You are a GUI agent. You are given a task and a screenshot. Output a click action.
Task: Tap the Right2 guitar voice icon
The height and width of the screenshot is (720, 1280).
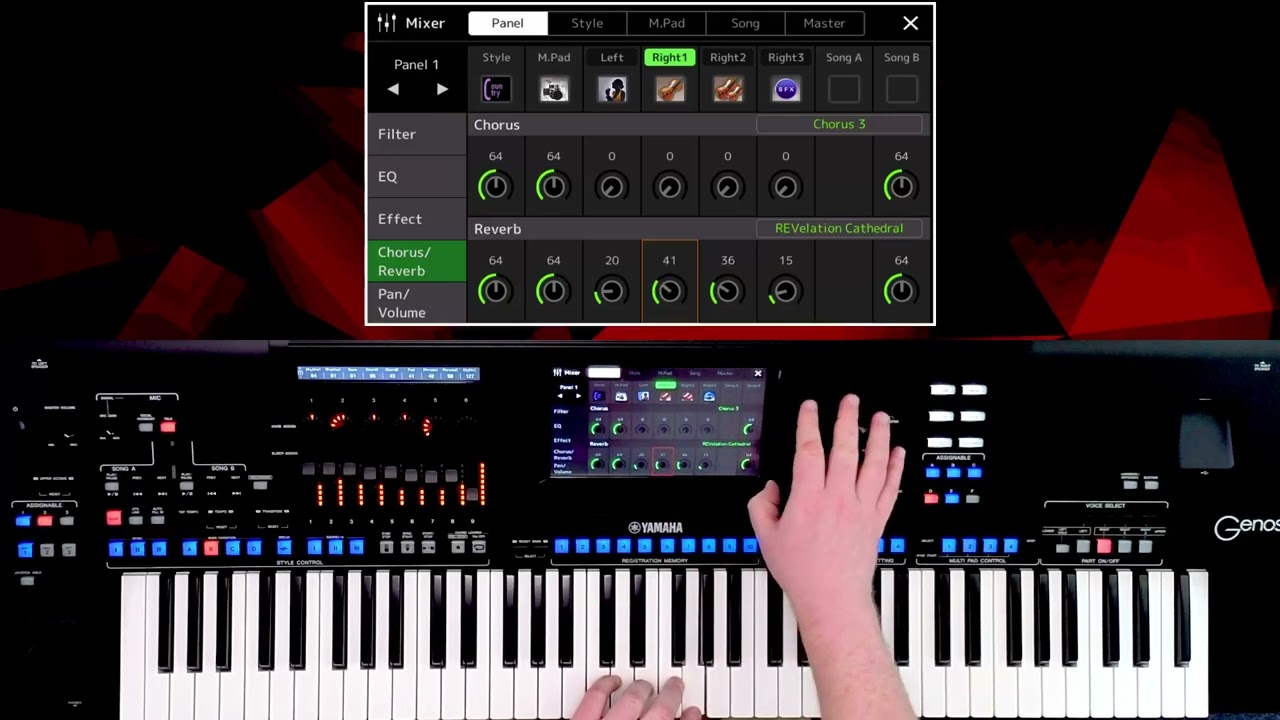(728, 90)
